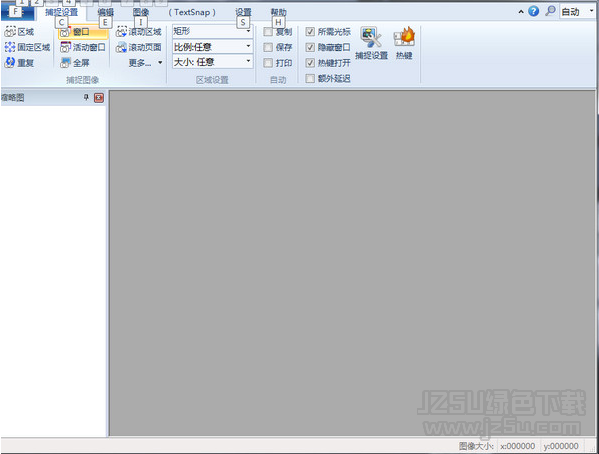Open the 帮助 help tab

coord(278,12)
